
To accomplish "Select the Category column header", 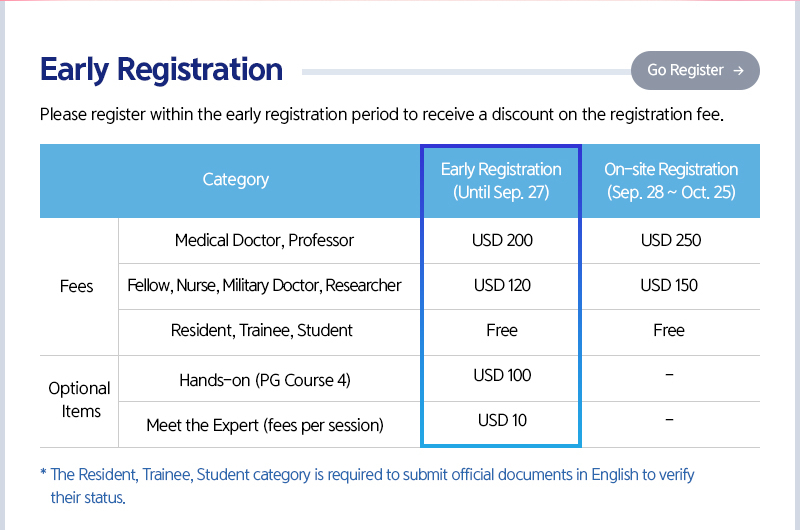I will [236, 180].
